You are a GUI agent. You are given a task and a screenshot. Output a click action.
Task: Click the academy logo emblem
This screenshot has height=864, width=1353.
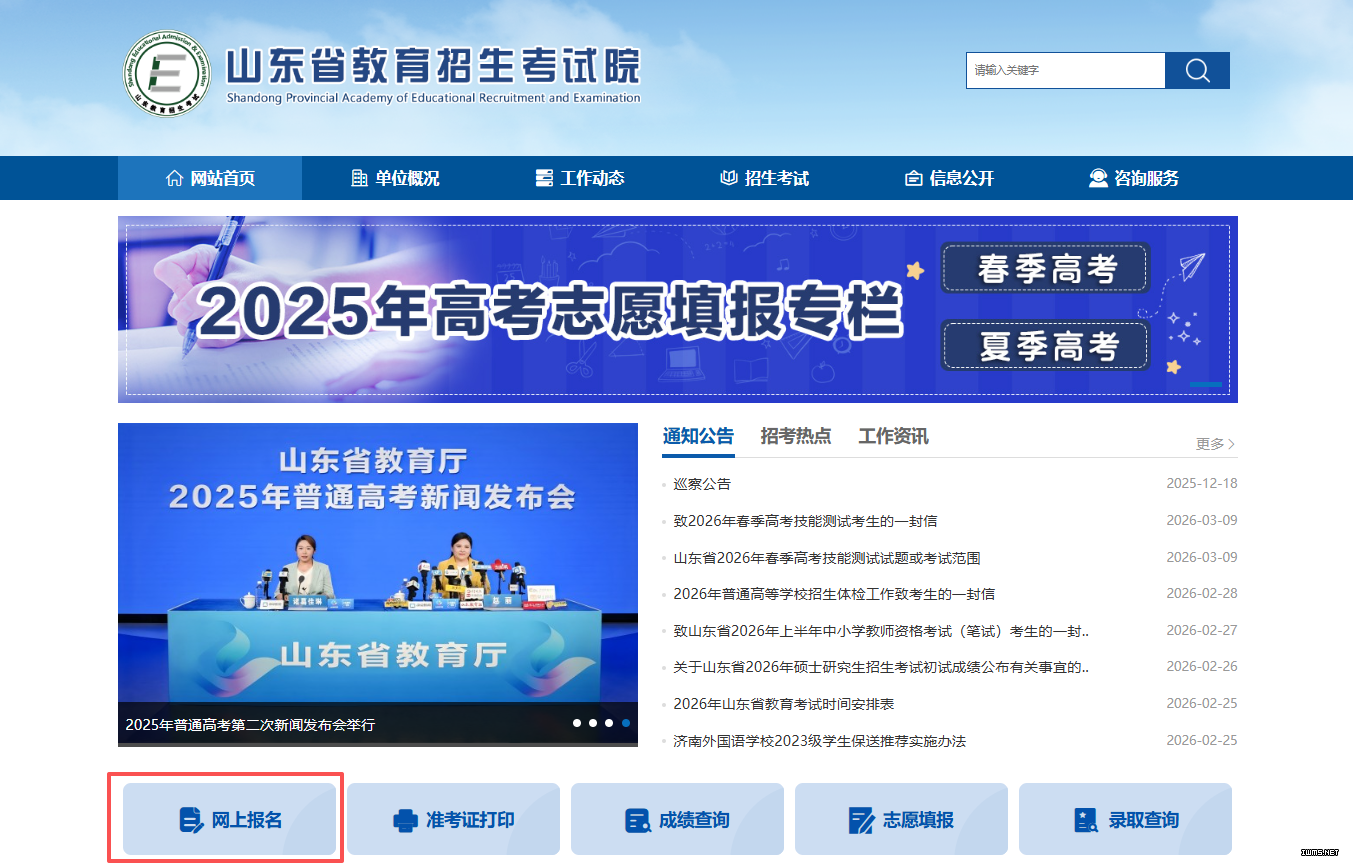(168, 73)
